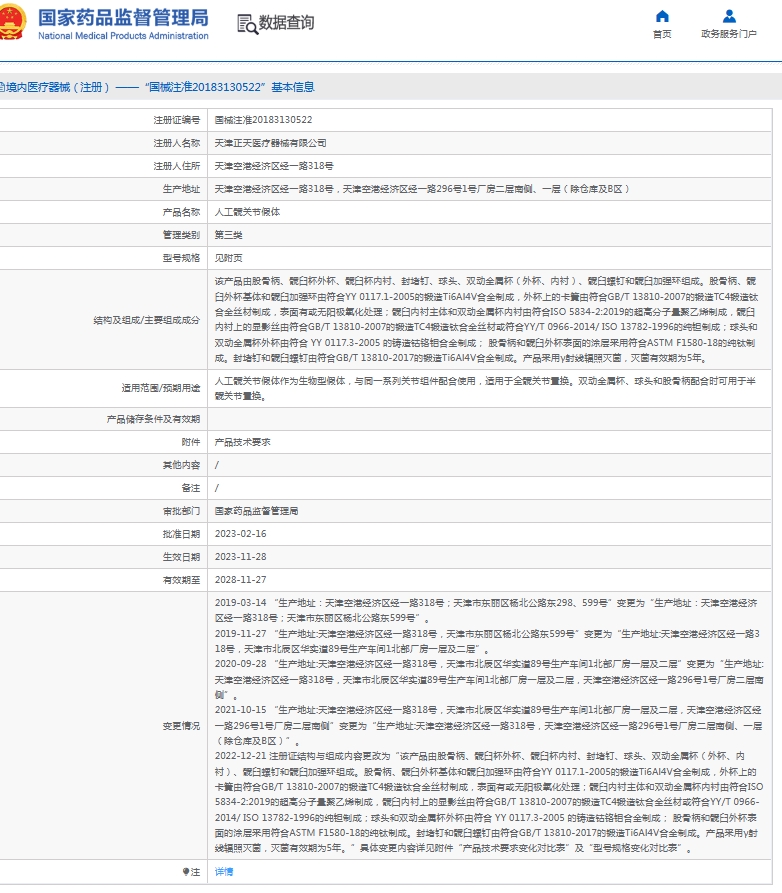Click the 管理类别 row label

click(181, 235)
